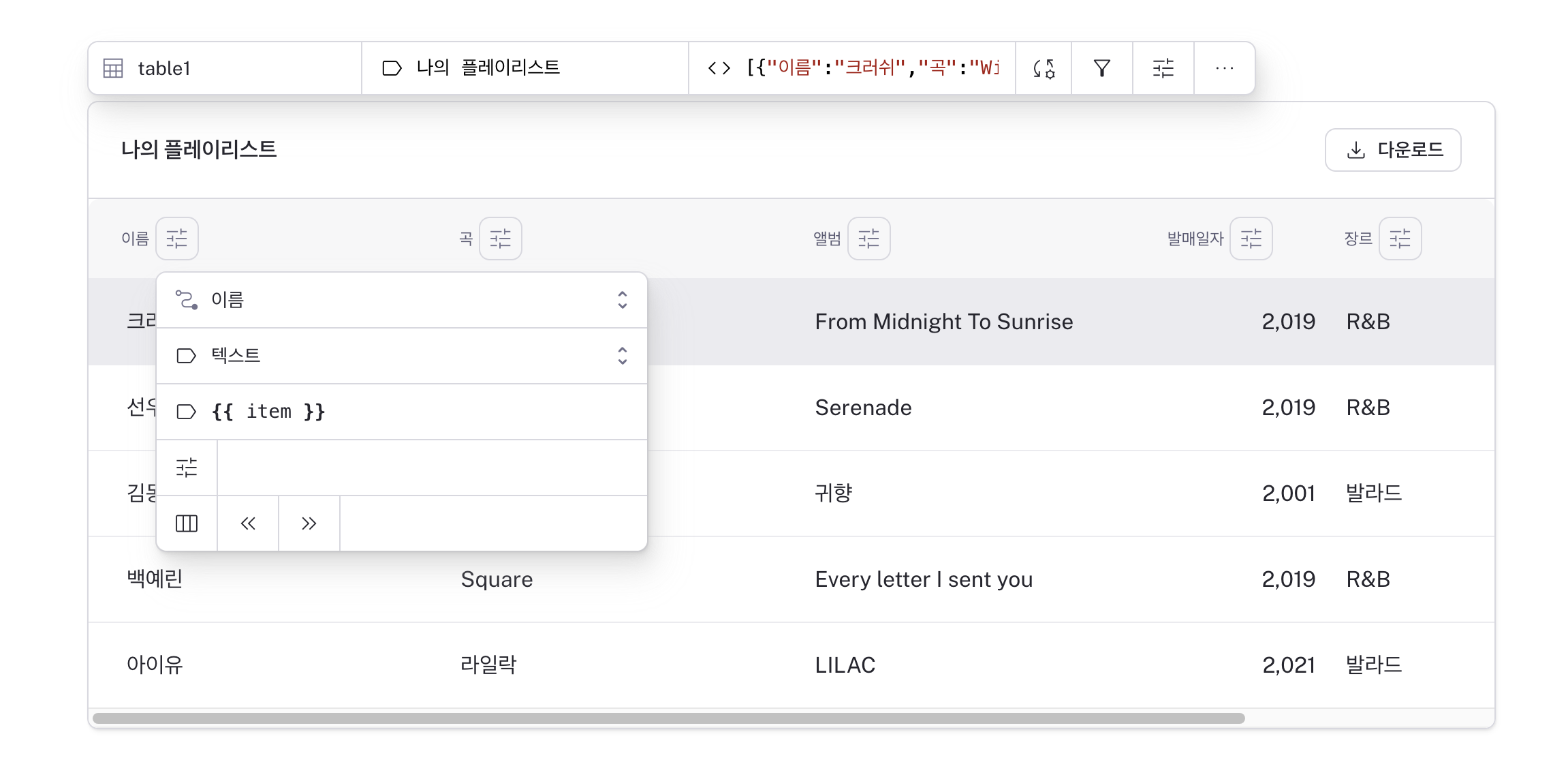Click the 이름 column header label
Viewport: 1568px width, 762px height.
pyautogui.click(x=135, y=239)
